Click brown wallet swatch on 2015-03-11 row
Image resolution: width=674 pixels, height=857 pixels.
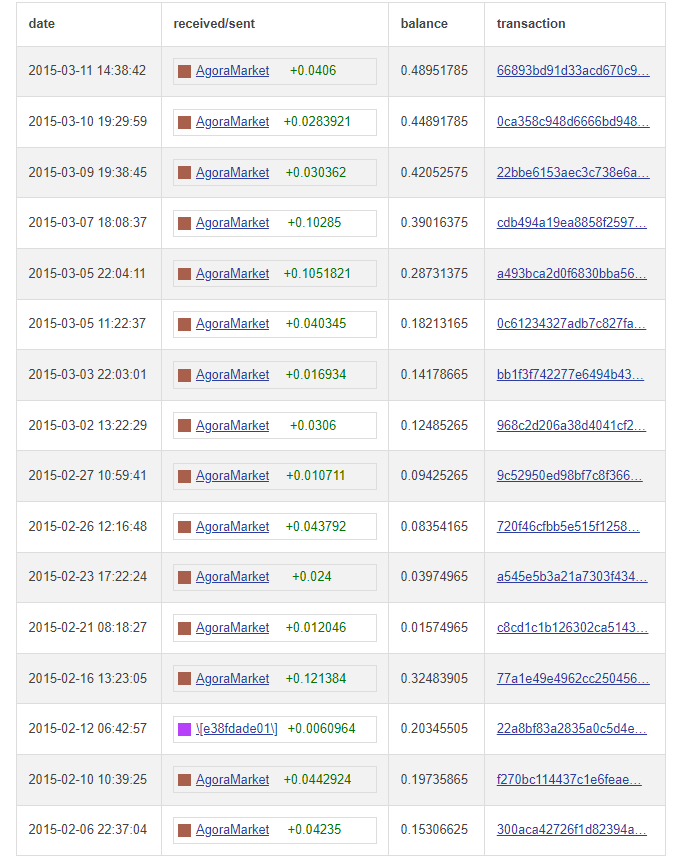click(185, 71)
